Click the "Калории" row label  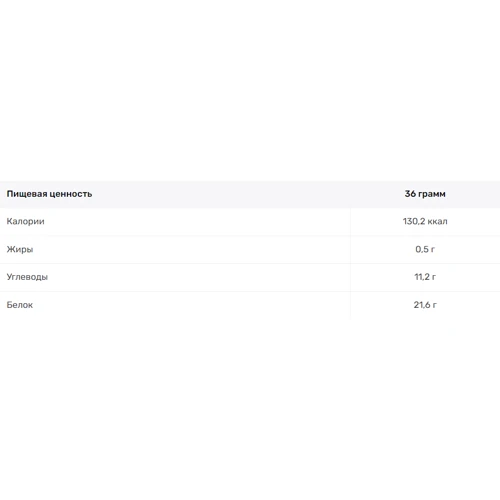point(25,221)
